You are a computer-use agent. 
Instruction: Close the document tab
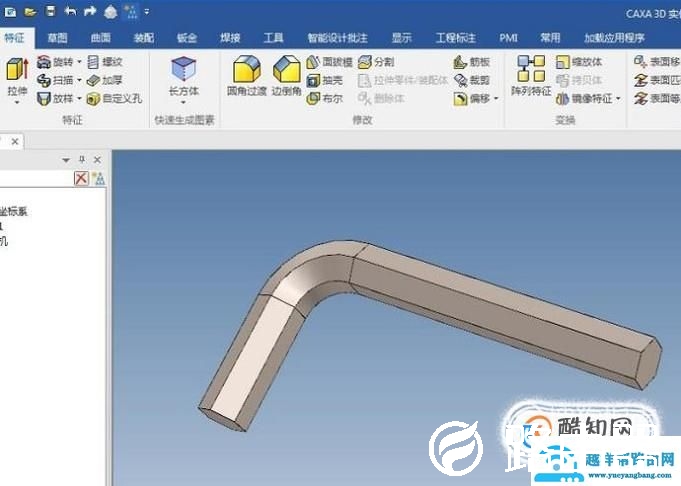15,142
